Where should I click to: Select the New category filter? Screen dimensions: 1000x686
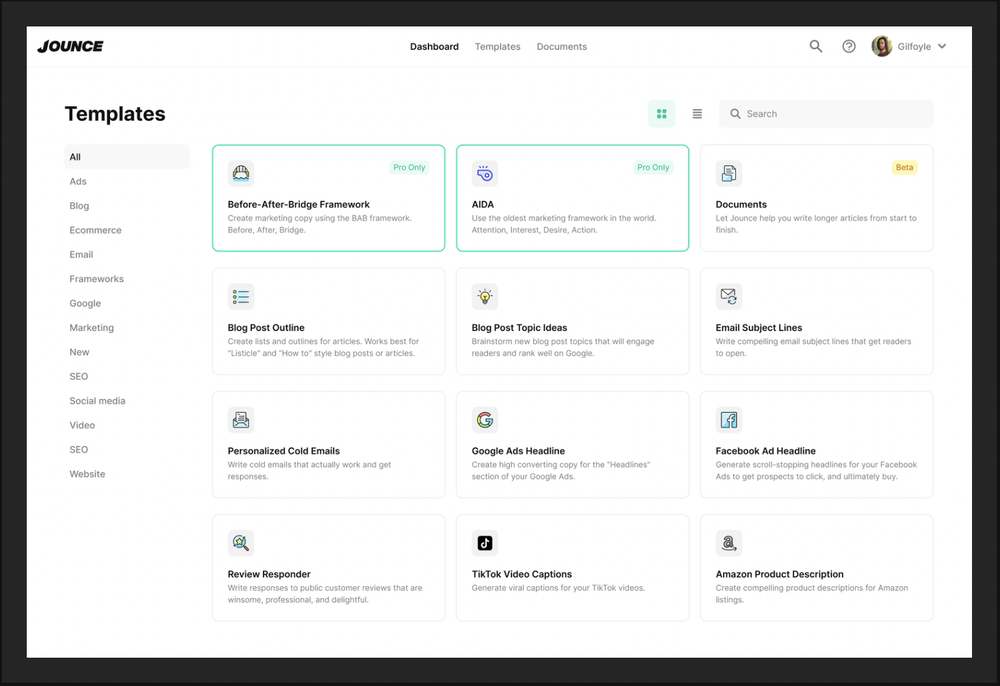pos(79,352)
